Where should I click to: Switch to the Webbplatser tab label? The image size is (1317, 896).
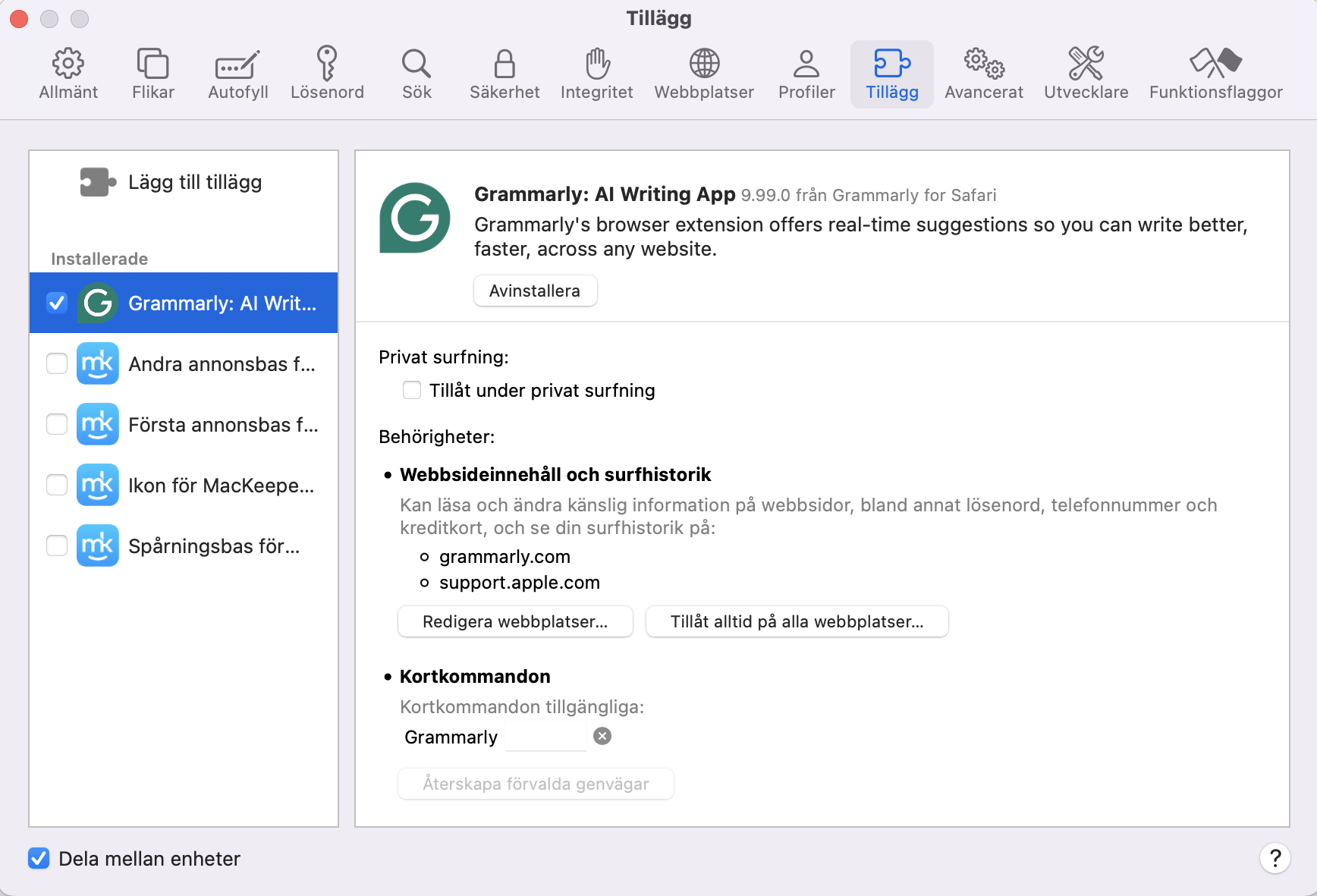(704, 92)
